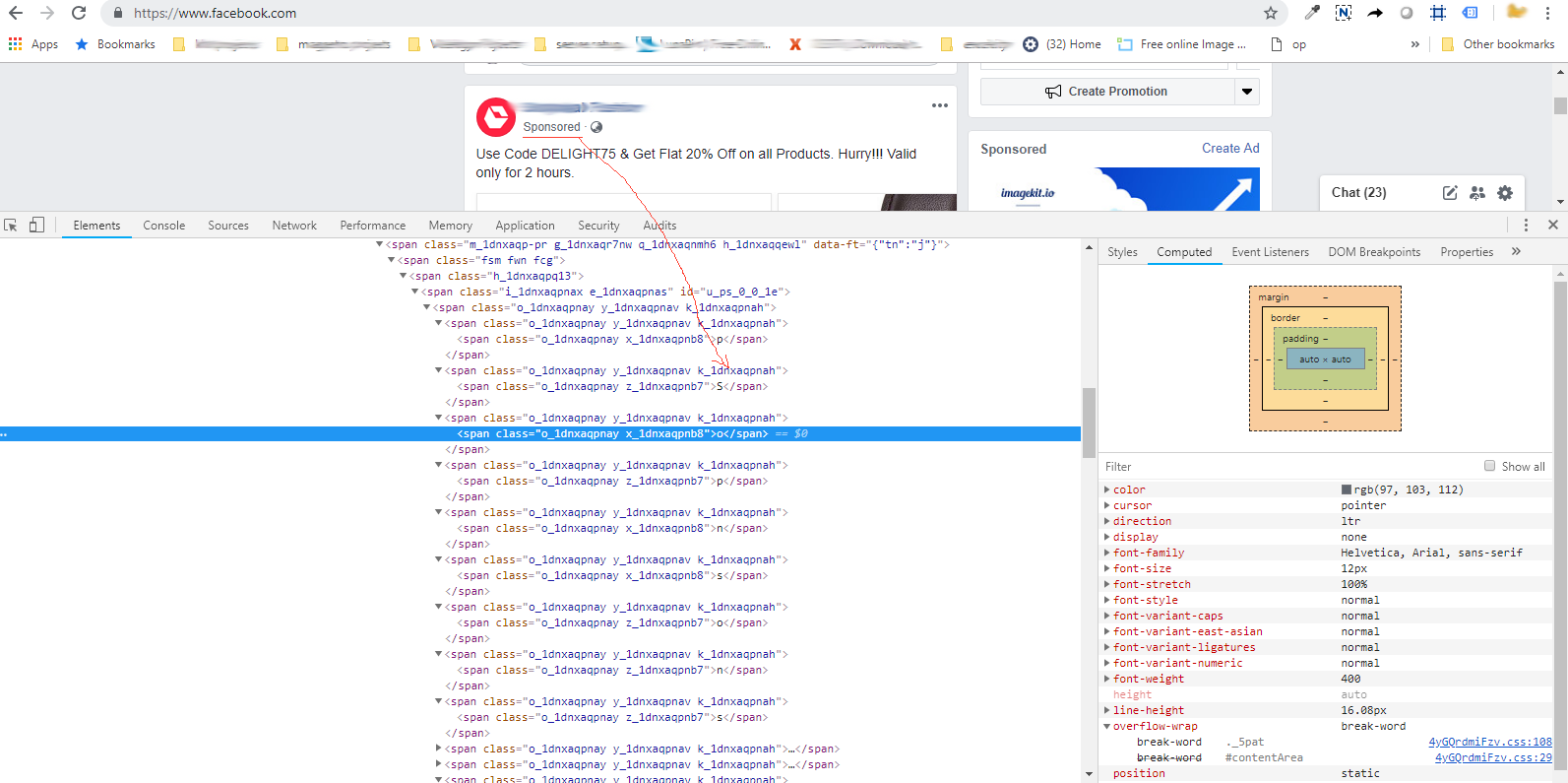Open DevTools three-dot customize menu
Viewport: 1568px width, 783px height.
1526,226
